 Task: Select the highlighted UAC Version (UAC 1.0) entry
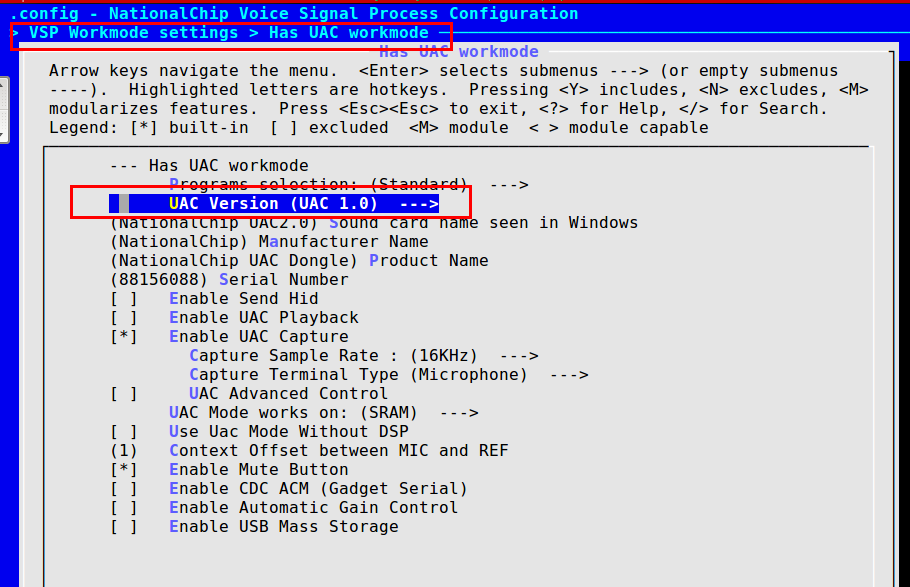[x=274, y=203]
